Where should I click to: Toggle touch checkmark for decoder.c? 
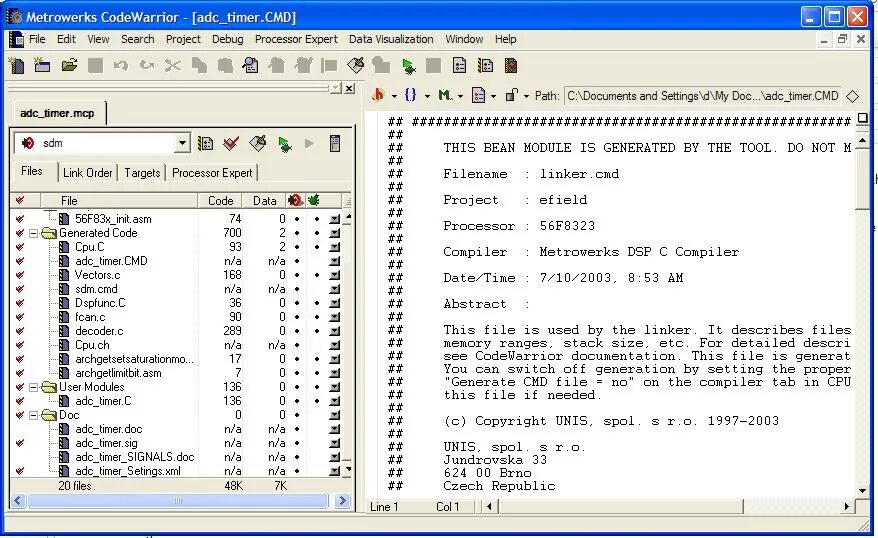[20, 331]
